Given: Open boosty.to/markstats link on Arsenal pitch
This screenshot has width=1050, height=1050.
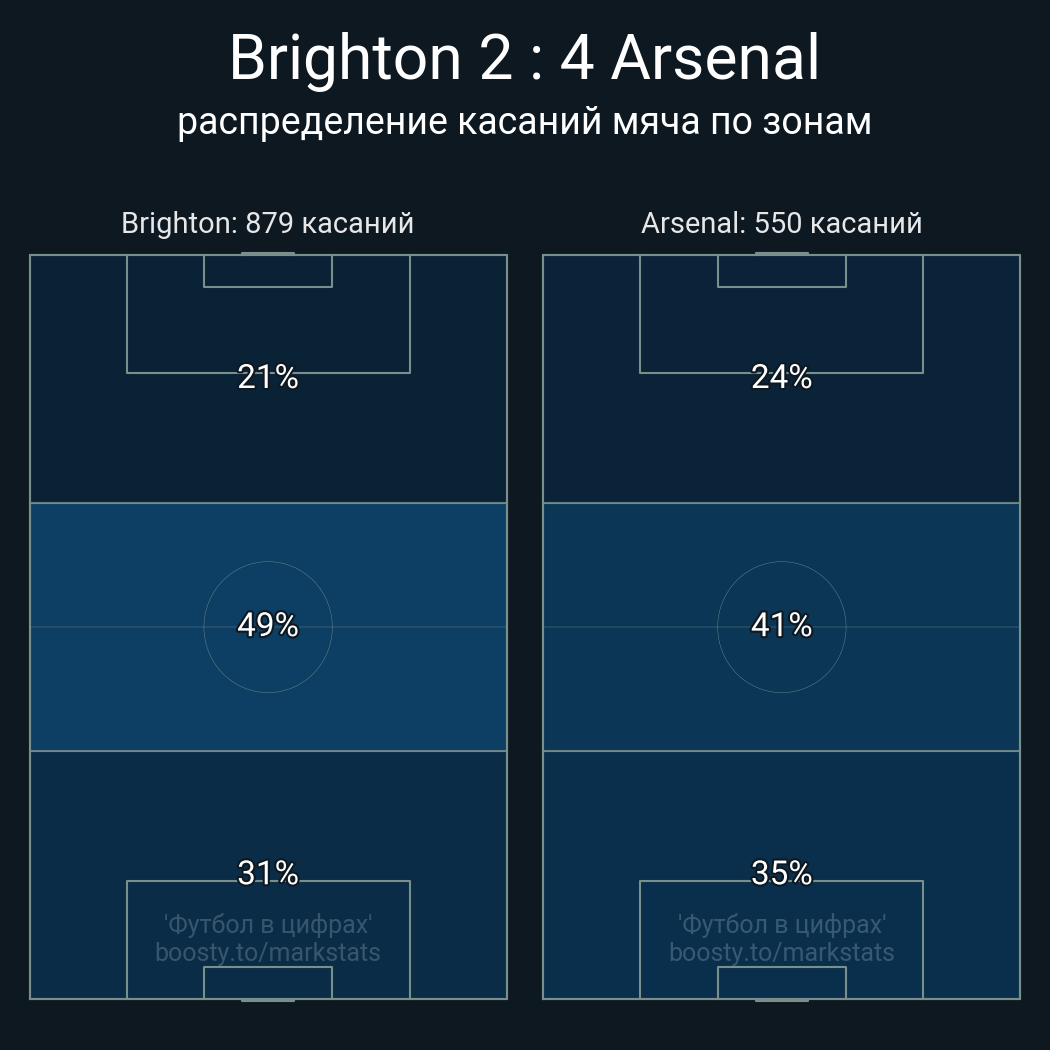Looking at the screenshot, I should 781,952.
